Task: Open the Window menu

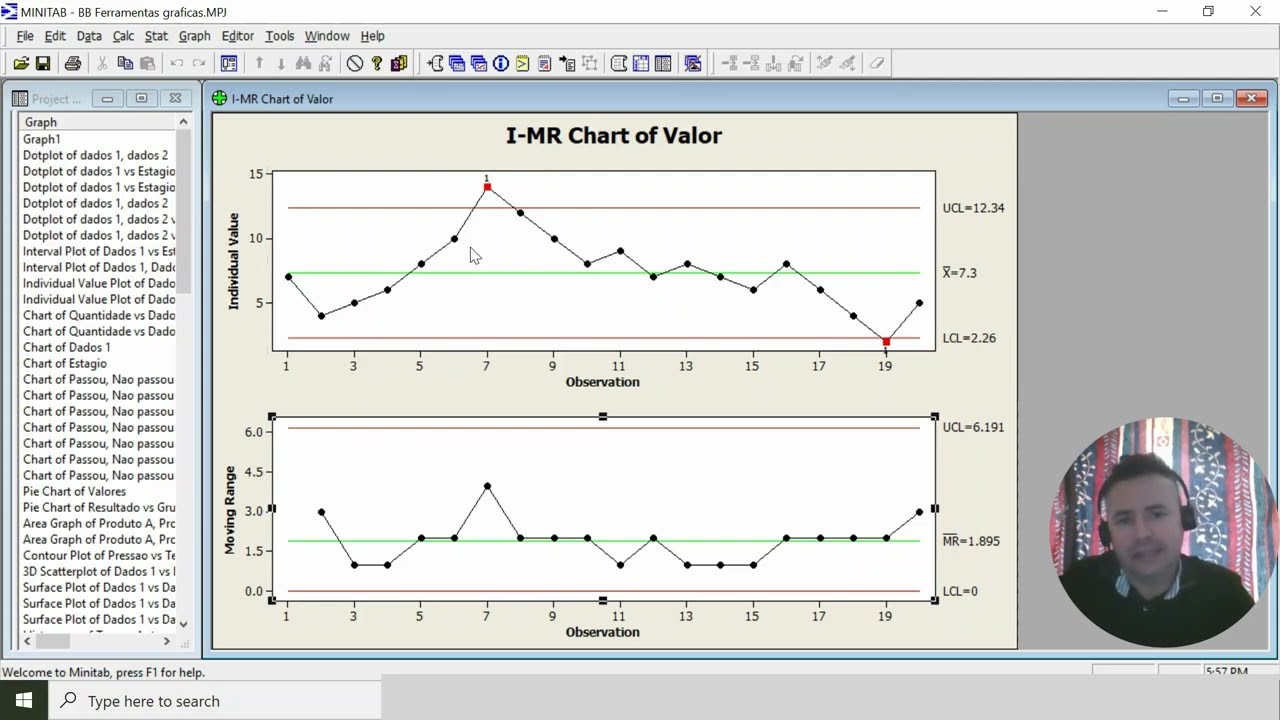Action: point(327,36)
